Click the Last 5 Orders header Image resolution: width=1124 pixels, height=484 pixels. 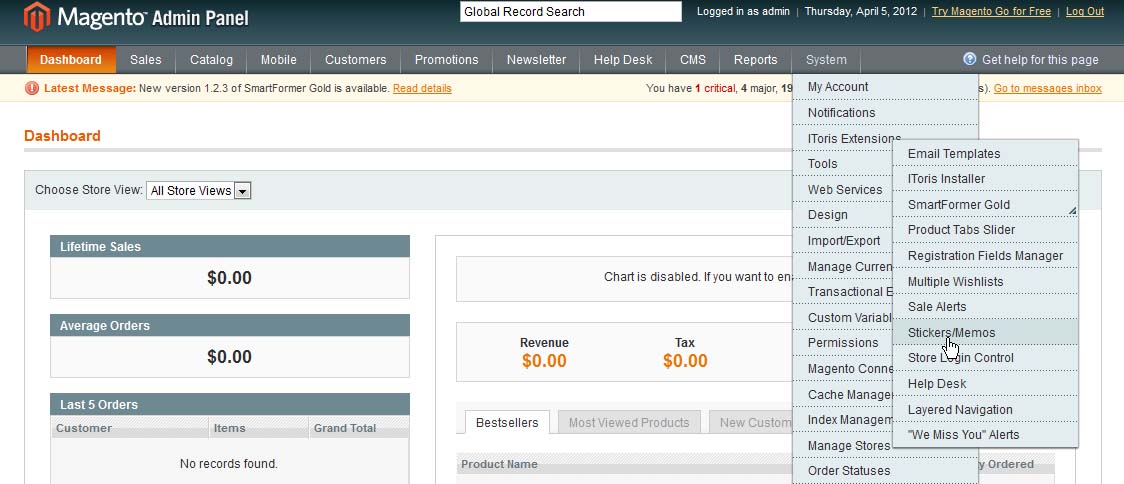coord(230,404)
